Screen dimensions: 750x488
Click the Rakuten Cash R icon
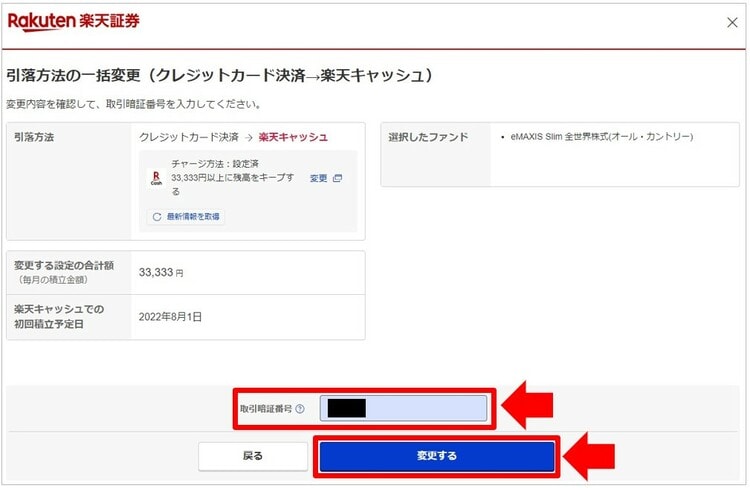pyautogui.click(x=156, y=178)
